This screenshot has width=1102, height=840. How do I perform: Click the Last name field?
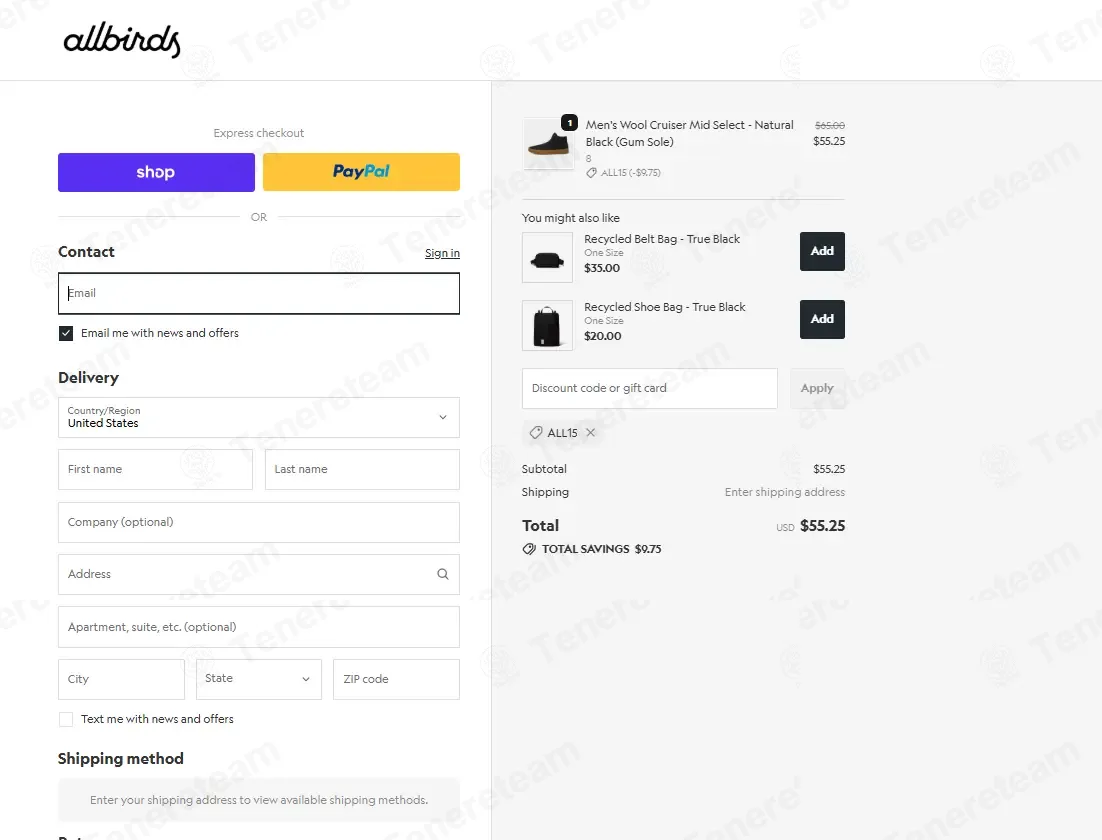coord(362,470)
